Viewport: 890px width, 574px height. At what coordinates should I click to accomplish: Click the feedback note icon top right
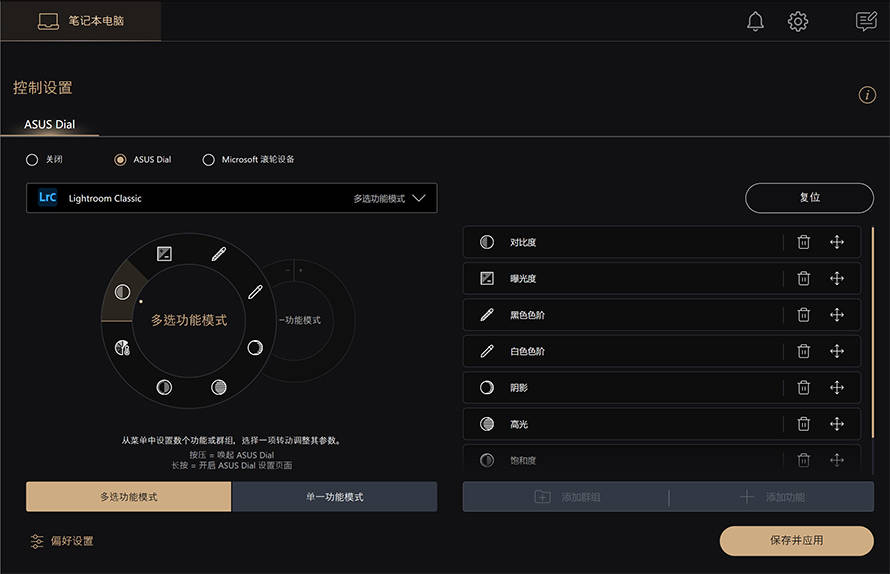[x=866, y=21]
